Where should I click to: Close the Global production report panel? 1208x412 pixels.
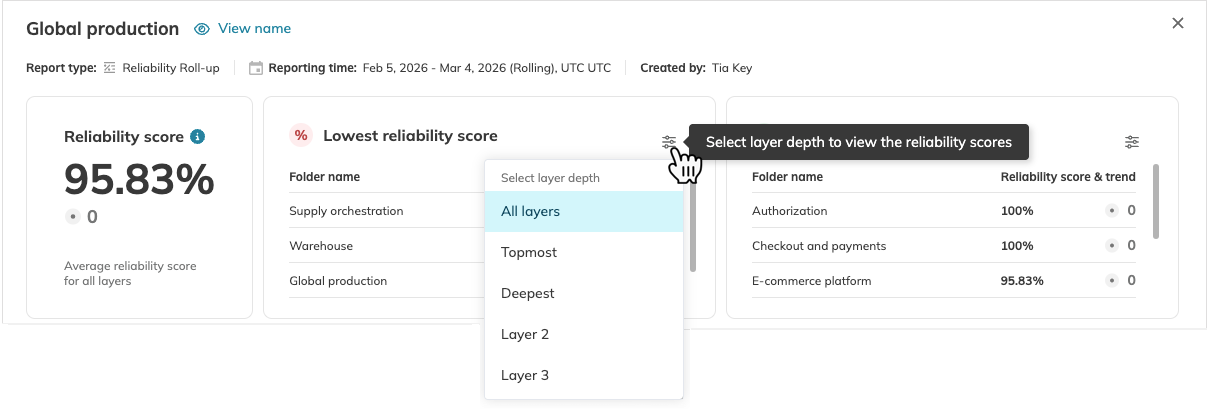click(1178, 23)
